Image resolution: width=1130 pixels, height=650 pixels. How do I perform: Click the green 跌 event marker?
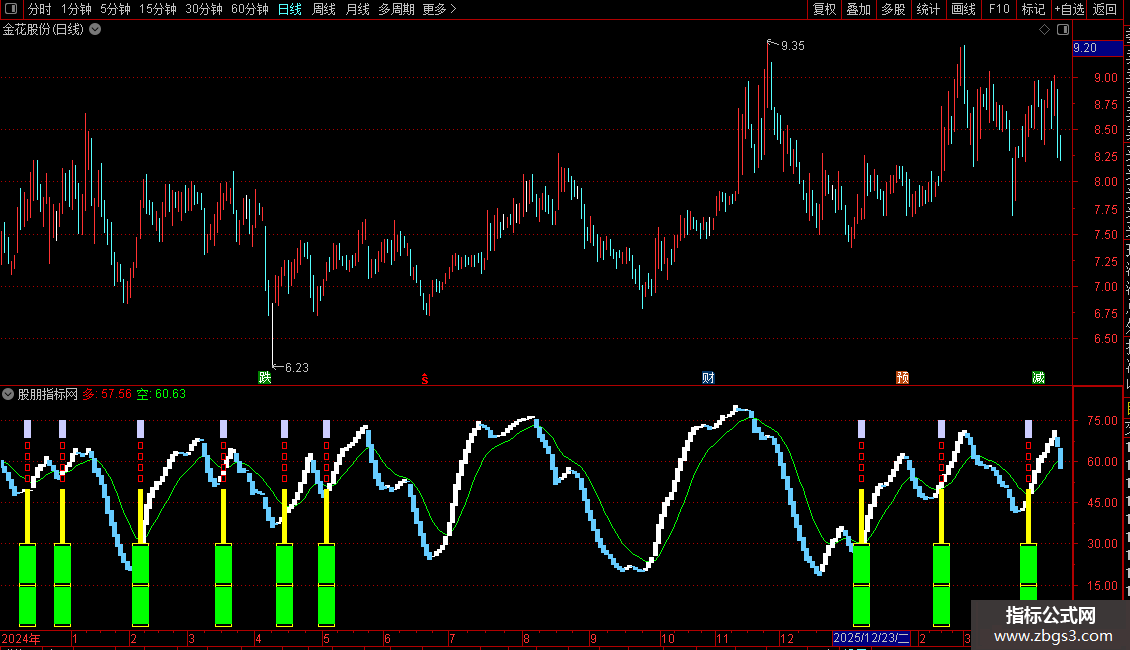[264, 377]
